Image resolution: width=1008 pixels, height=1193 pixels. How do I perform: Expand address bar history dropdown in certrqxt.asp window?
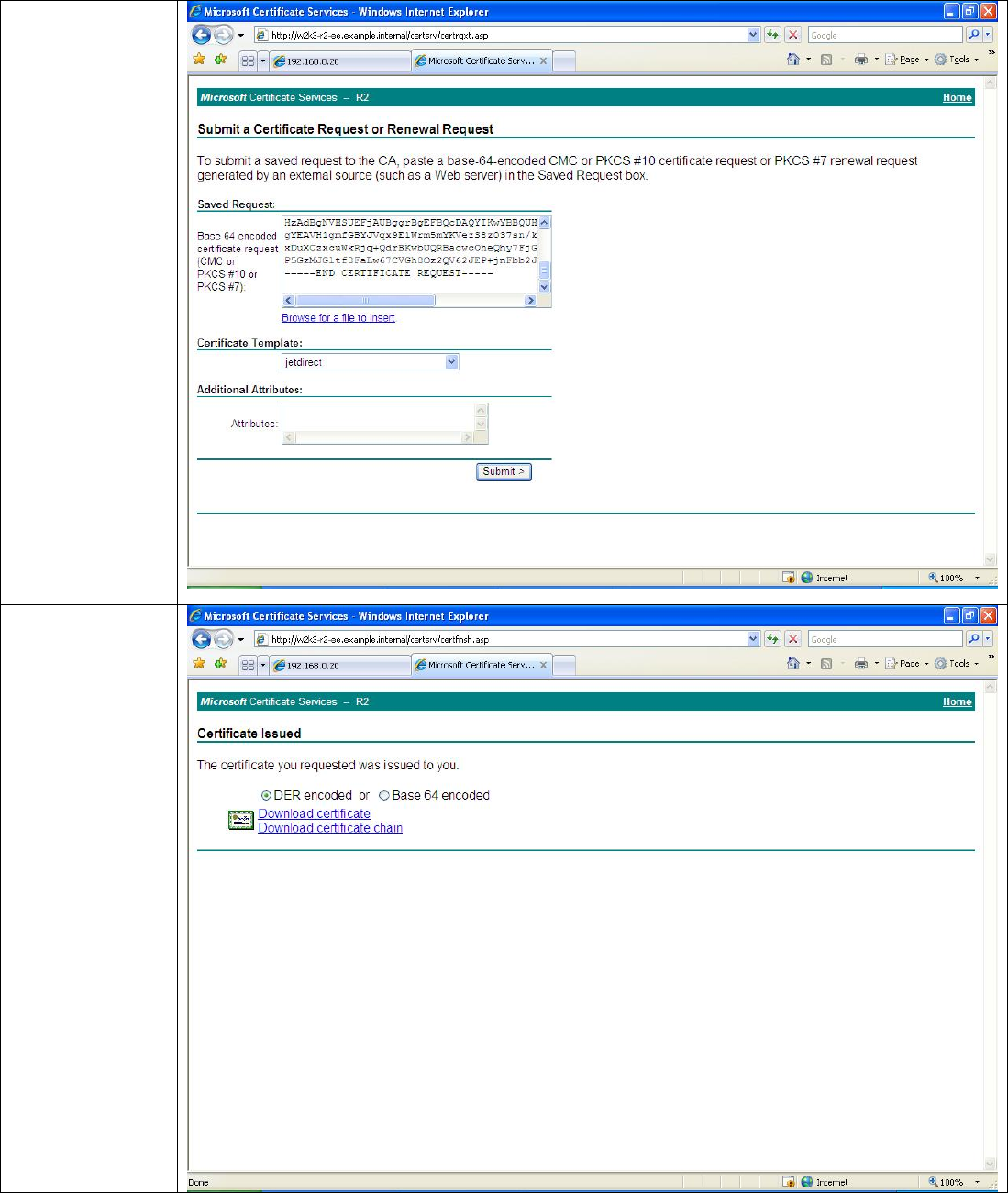click(753, 35)
